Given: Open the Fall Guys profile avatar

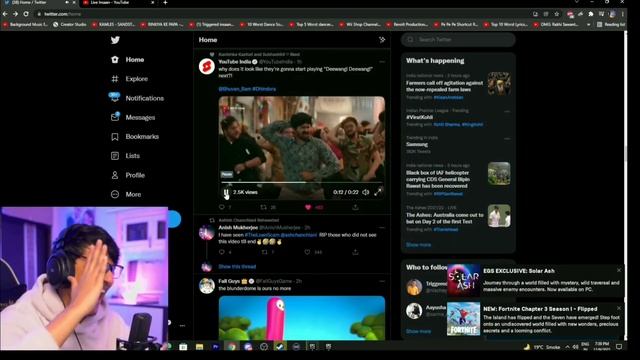Looking at the screenshot, I should (x=207, y=286).
